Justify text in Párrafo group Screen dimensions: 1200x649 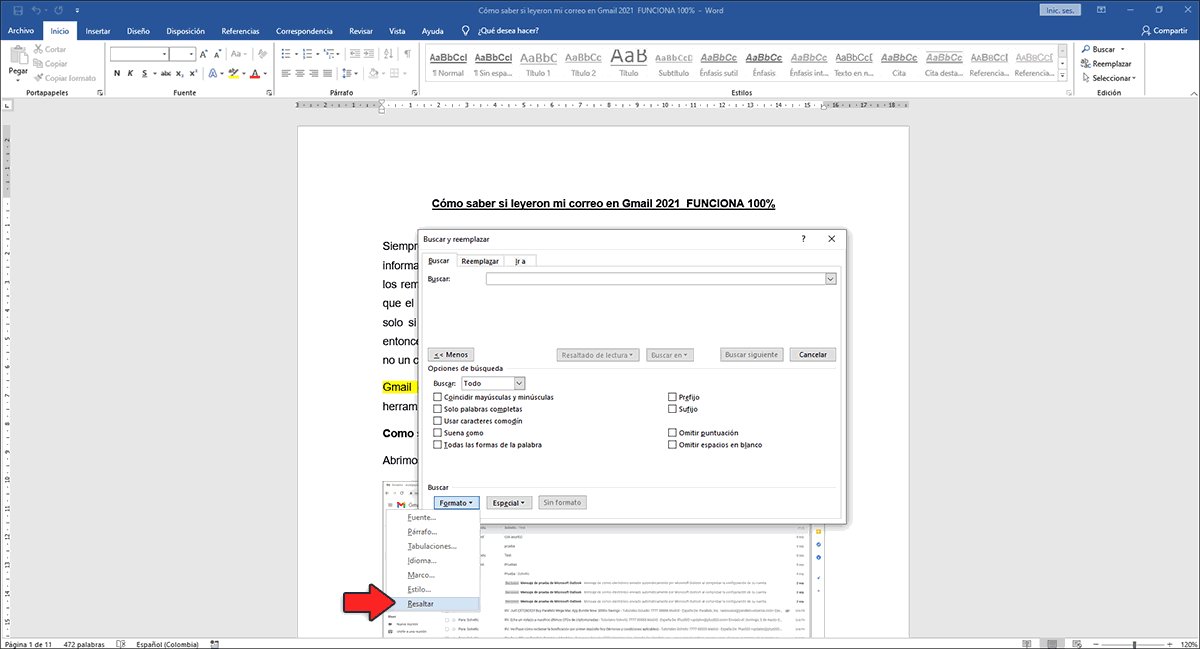327,73
